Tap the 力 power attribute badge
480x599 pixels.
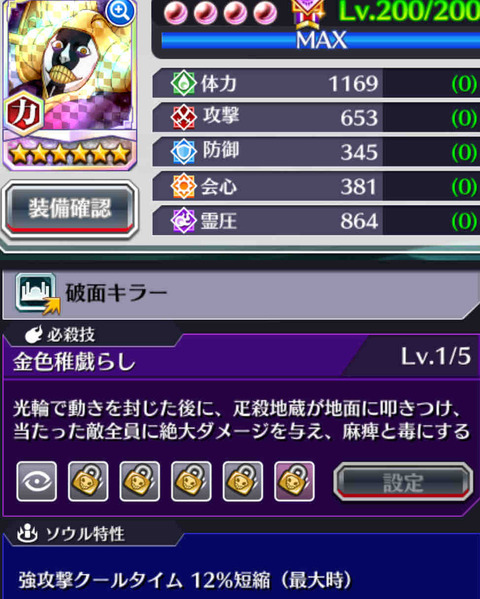point(24,114)
